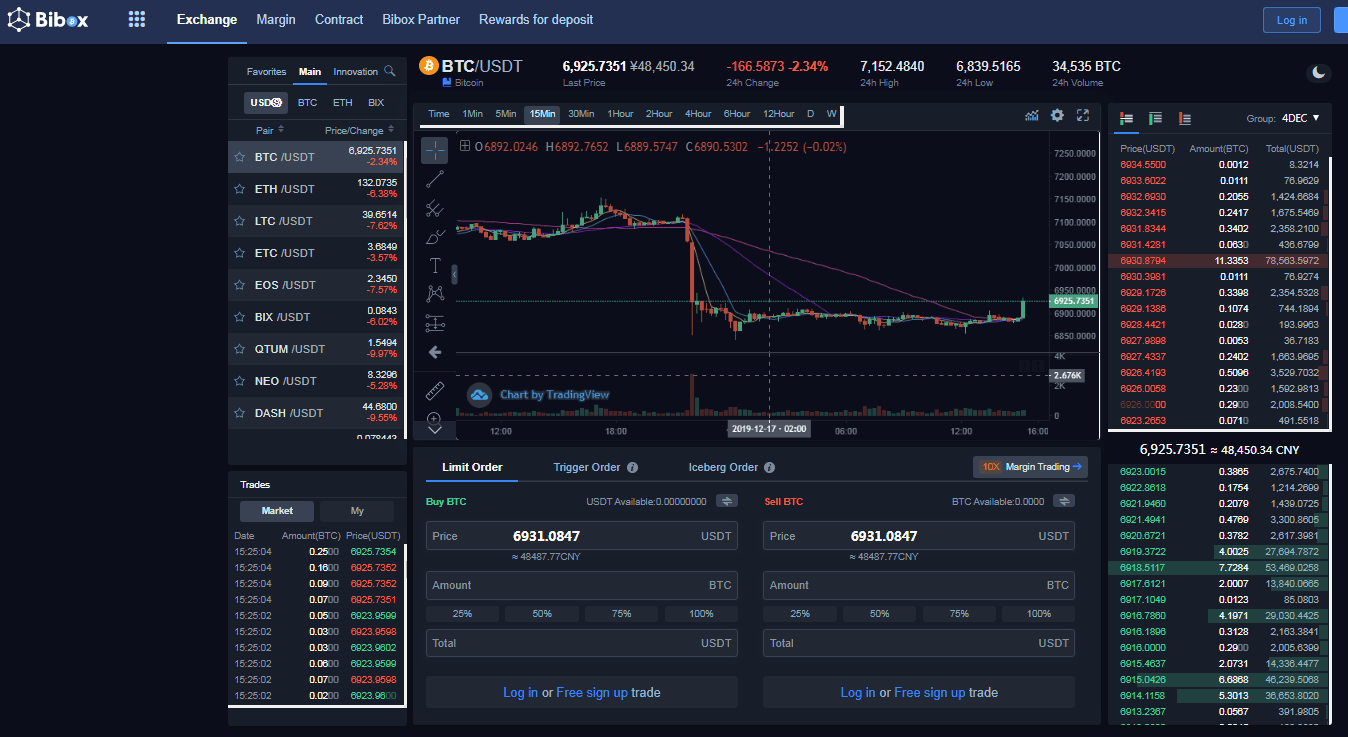Click transfer icon beside USDT Available
This screenshot has width=1348, height=737.
[728, 501]
